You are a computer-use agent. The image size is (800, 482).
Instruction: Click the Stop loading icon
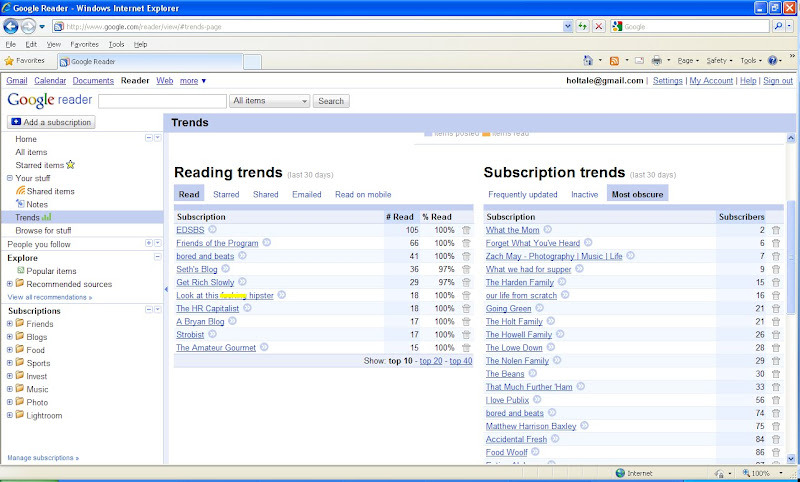(598, 26)
